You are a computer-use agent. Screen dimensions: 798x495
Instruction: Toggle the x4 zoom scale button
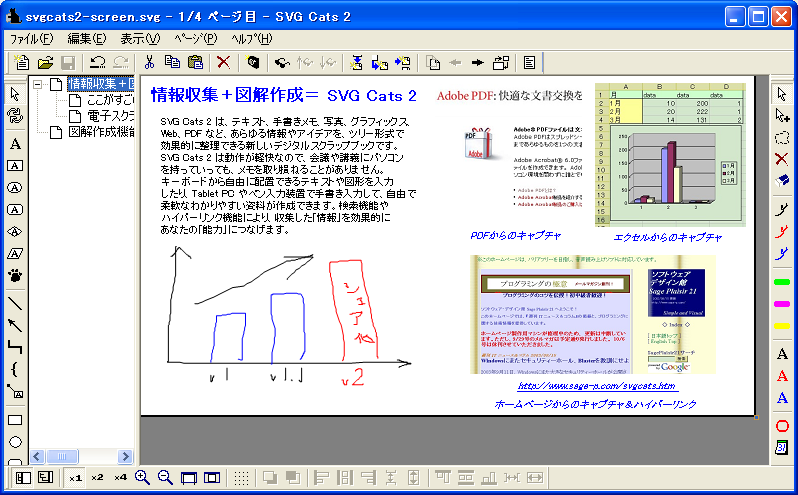(120, 478)
